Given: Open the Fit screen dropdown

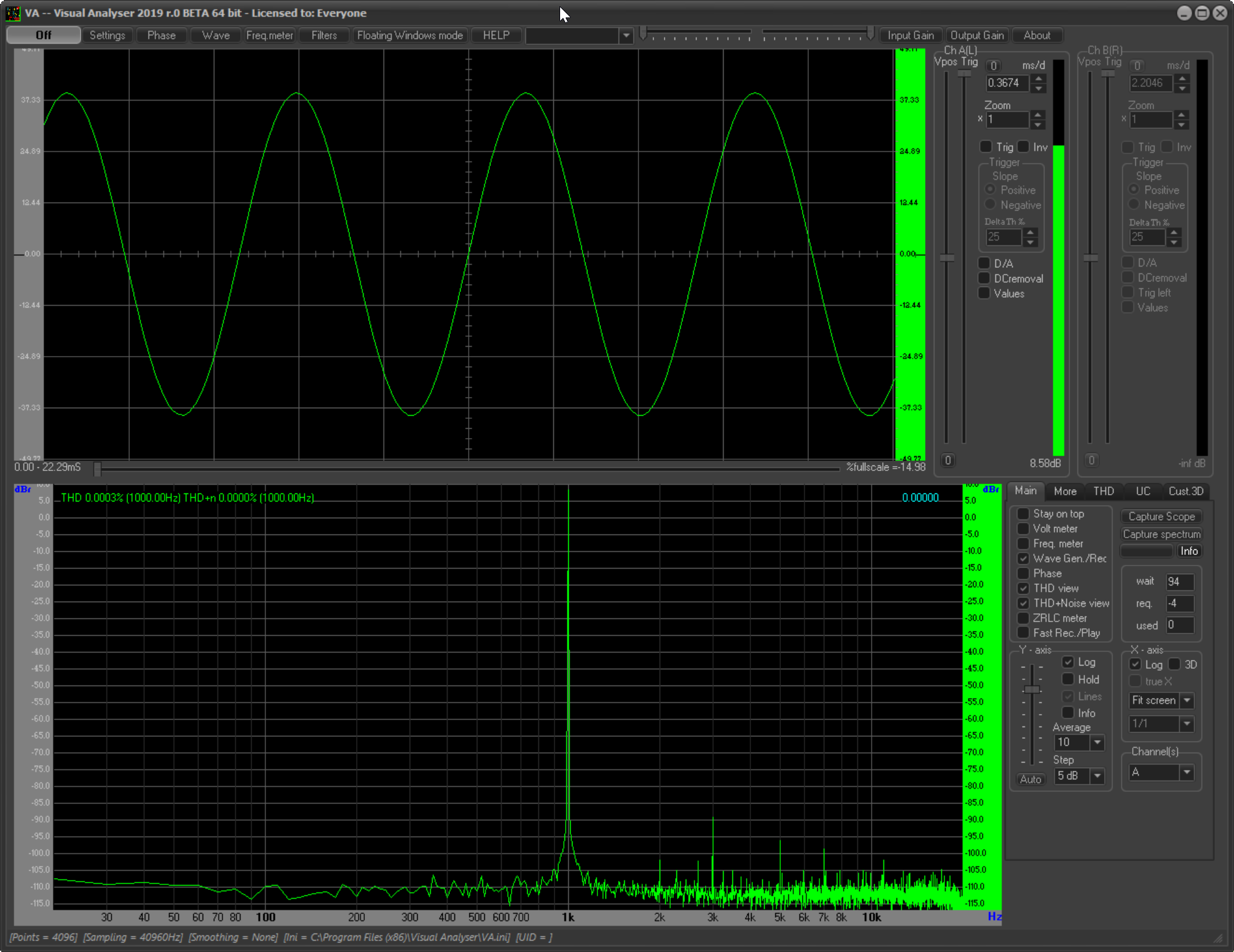Looking at the screenshot, I should [1187, 701].
